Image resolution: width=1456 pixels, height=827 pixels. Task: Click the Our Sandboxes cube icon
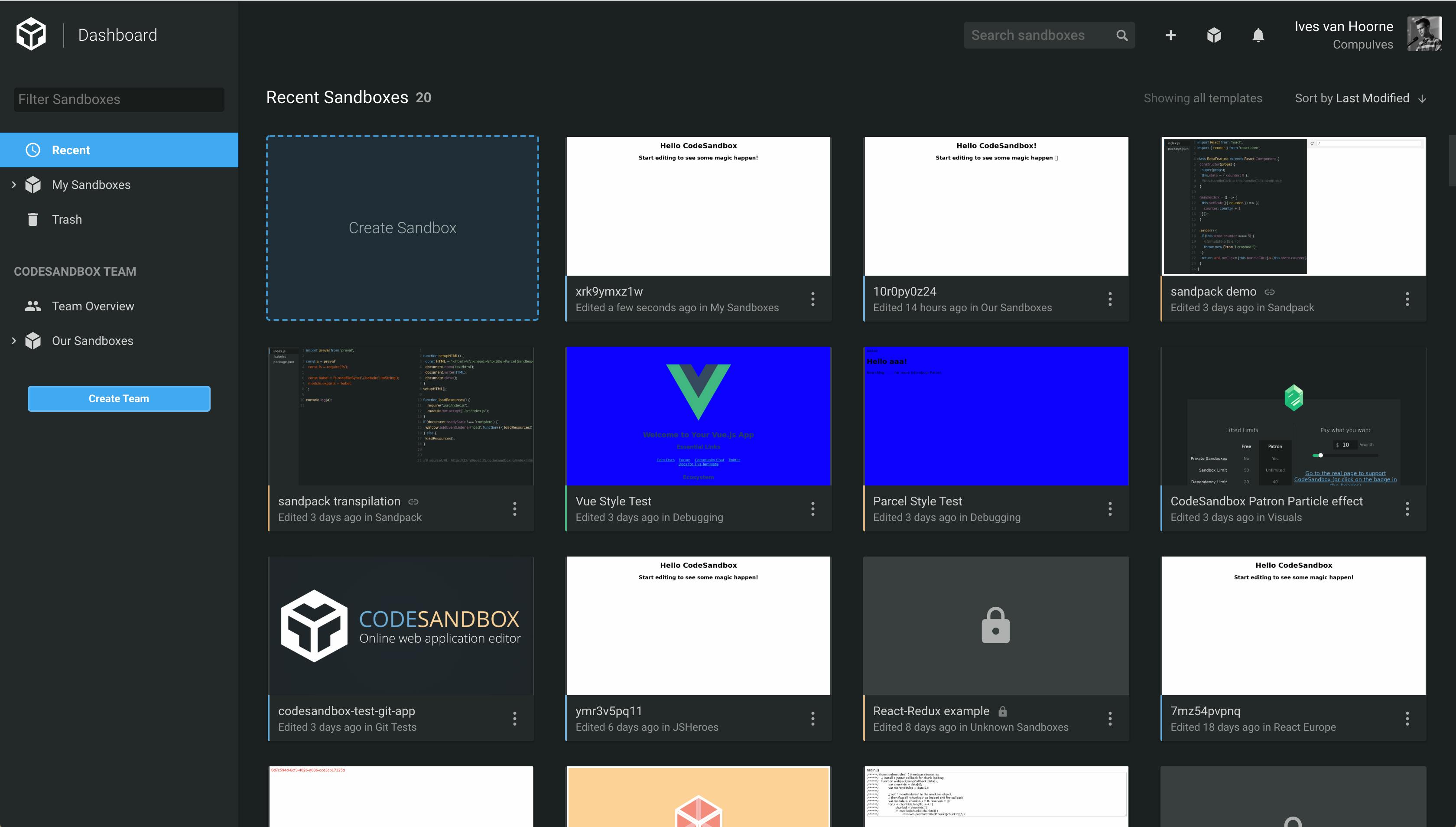click(33, 341)
